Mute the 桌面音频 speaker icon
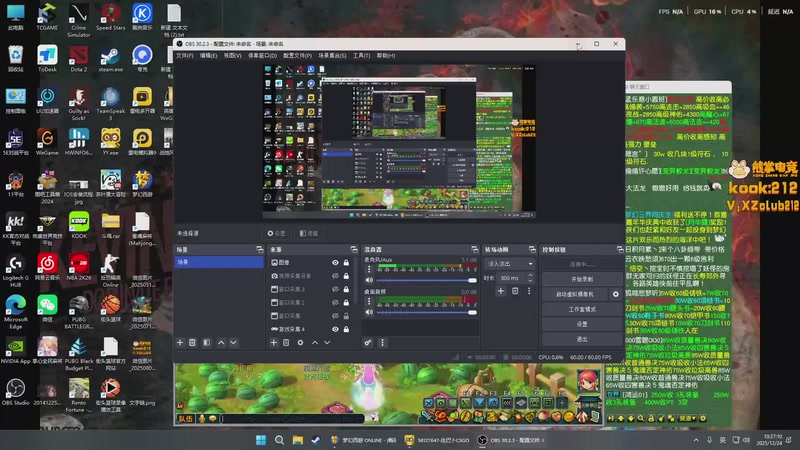 (x=369, y=312)
